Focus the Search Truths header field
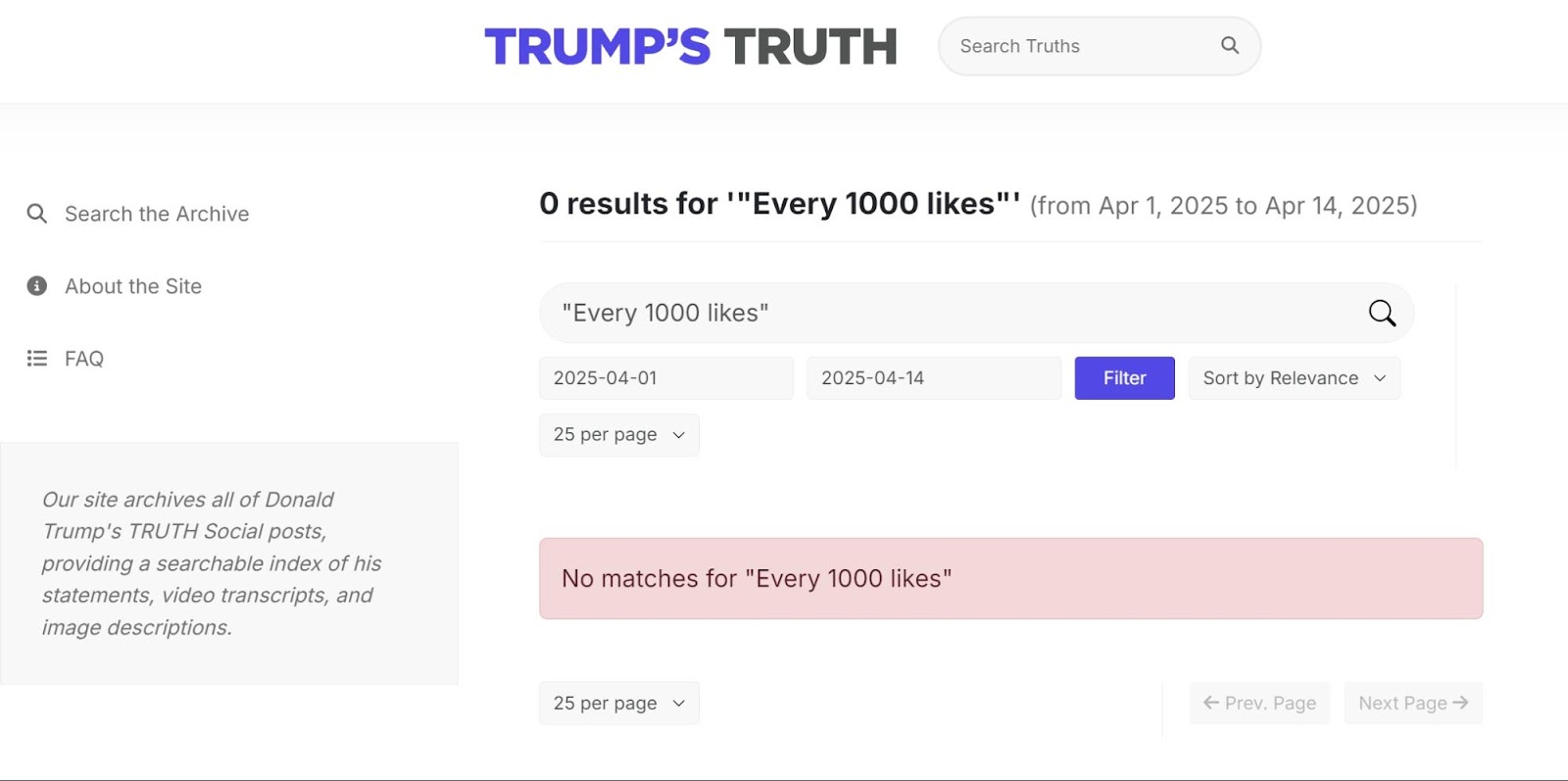1568x781 pixels. pos(1078,46)
